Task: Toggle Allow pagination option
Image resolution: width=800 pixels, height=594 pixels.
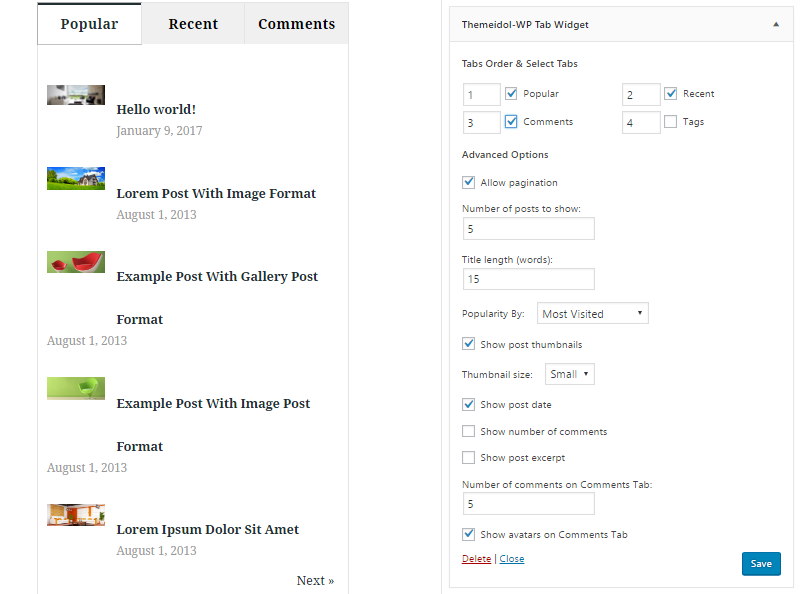Action: click(469, 183)
